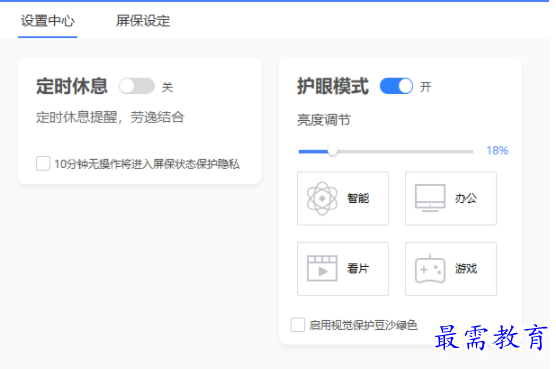556x369 pixels.
Task: Click the 定时休息提醒，劳逸结合 description
Action: click(x=110, y=117)
